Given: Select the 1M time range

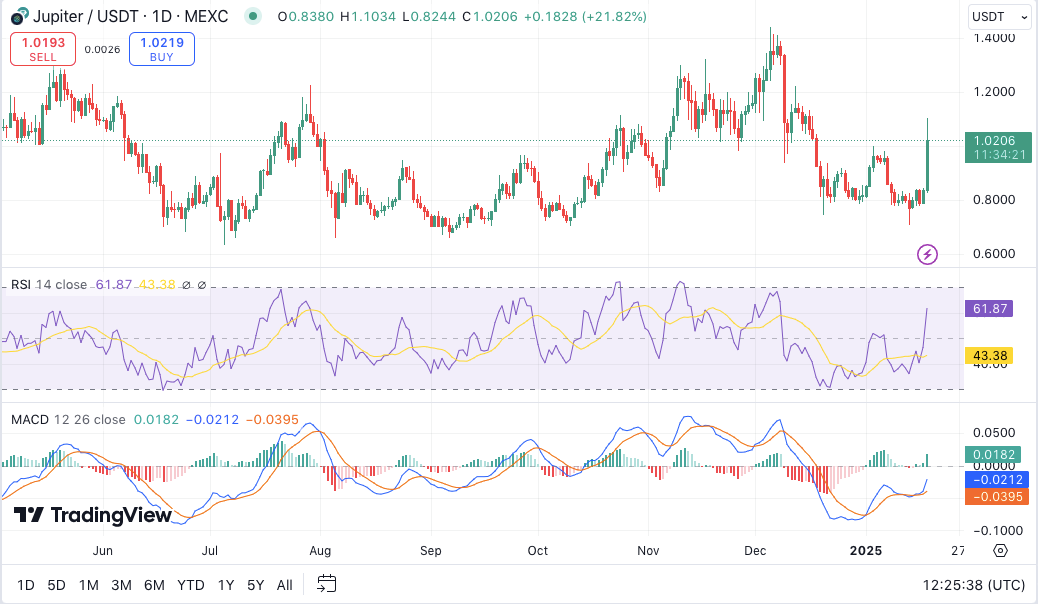Looking at the screenshot, I should [89, 585].
